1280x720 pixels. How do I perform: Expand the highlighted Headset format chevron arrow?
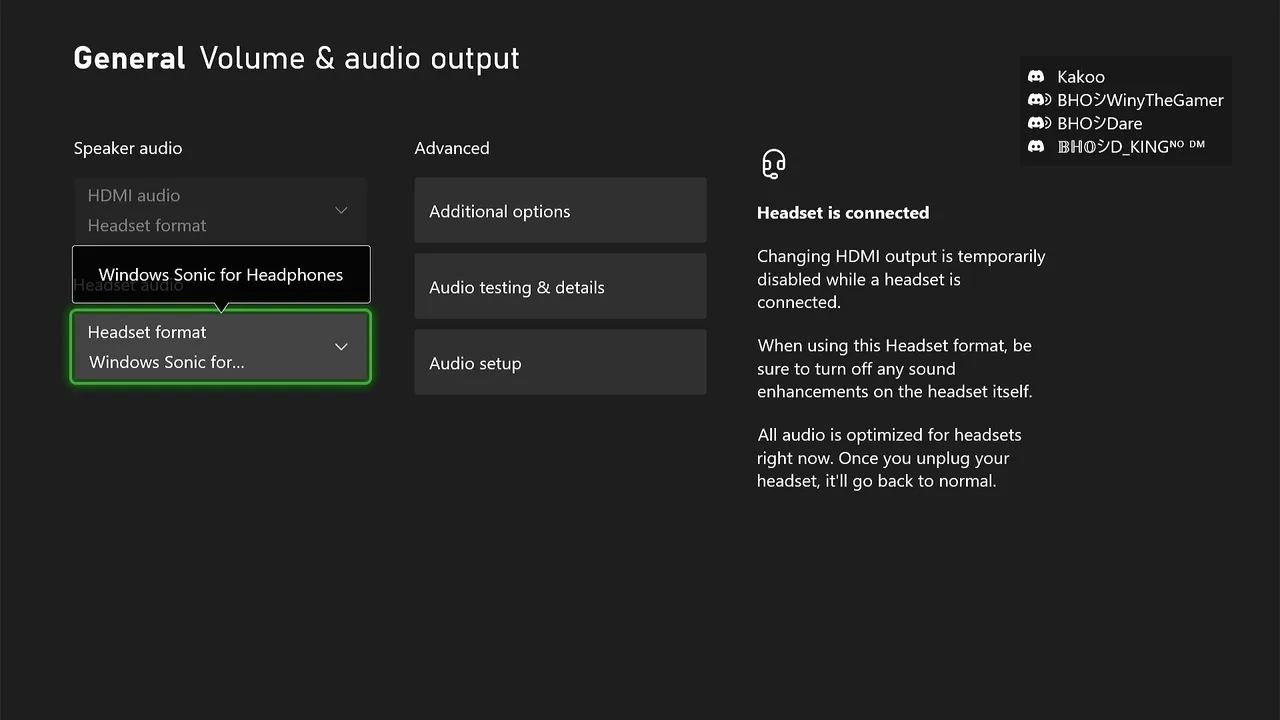click(341, 347)
